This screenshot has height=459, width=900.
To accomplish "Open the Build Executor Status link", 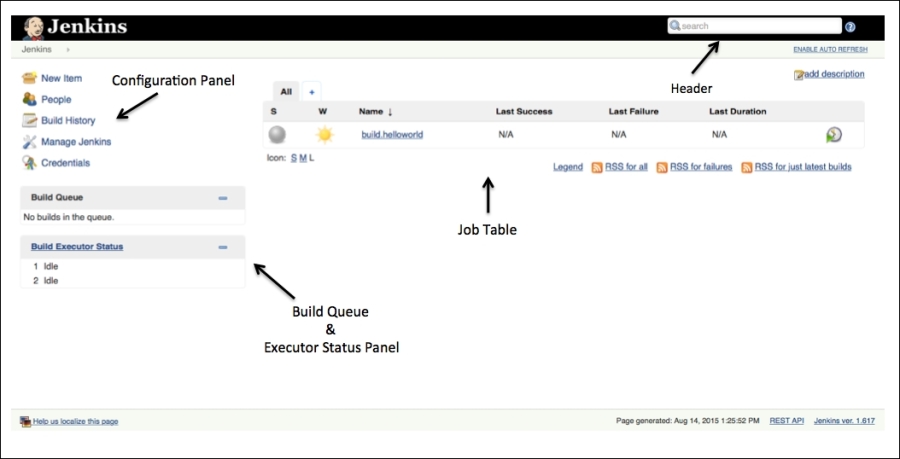I will pyautogui.click(x=77, y=247).
